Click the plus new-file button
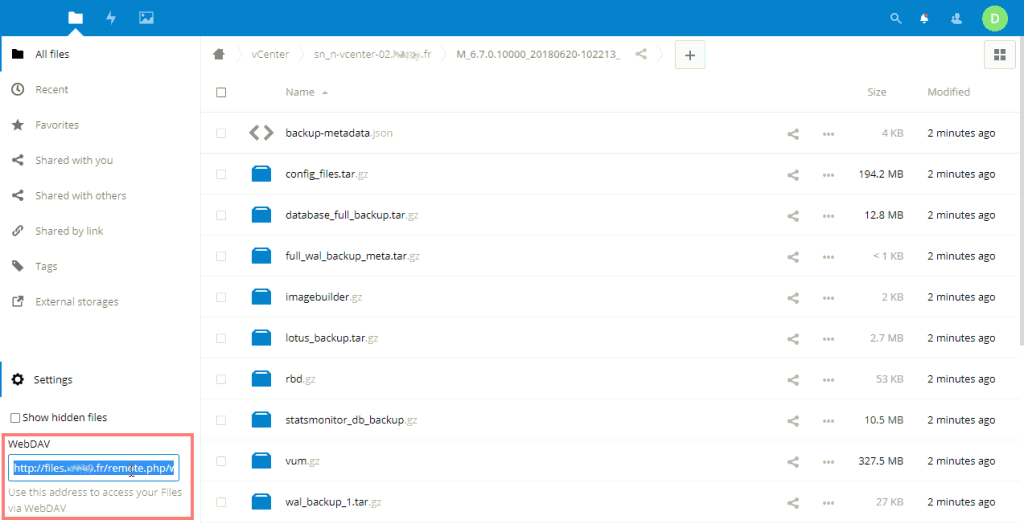 click(x=690, y=55)
